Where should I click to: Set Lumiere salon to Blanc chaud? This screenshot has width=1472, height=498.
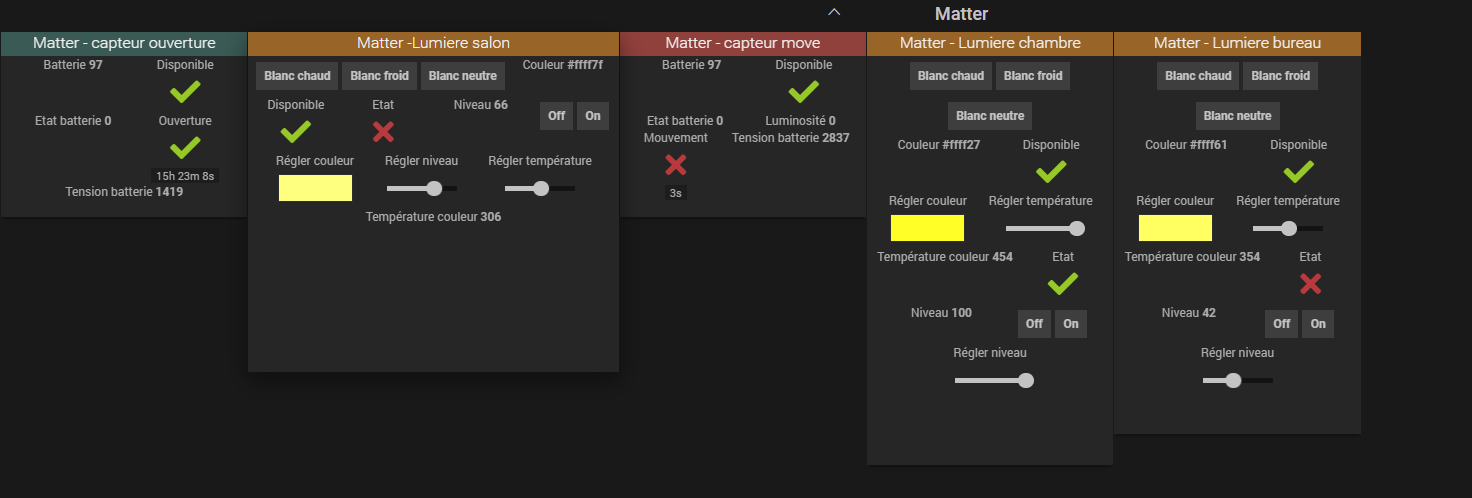click(298, 76)
